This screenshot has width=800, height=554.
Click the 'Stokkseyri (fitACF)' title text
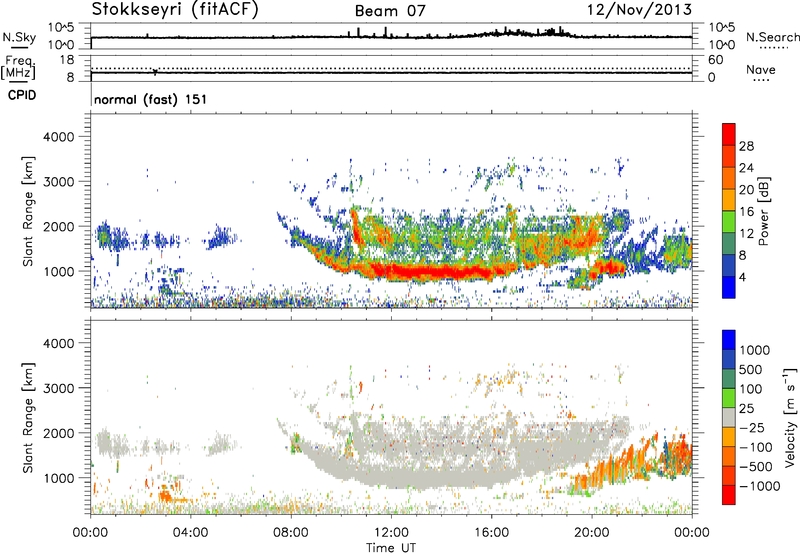(175, 9)
